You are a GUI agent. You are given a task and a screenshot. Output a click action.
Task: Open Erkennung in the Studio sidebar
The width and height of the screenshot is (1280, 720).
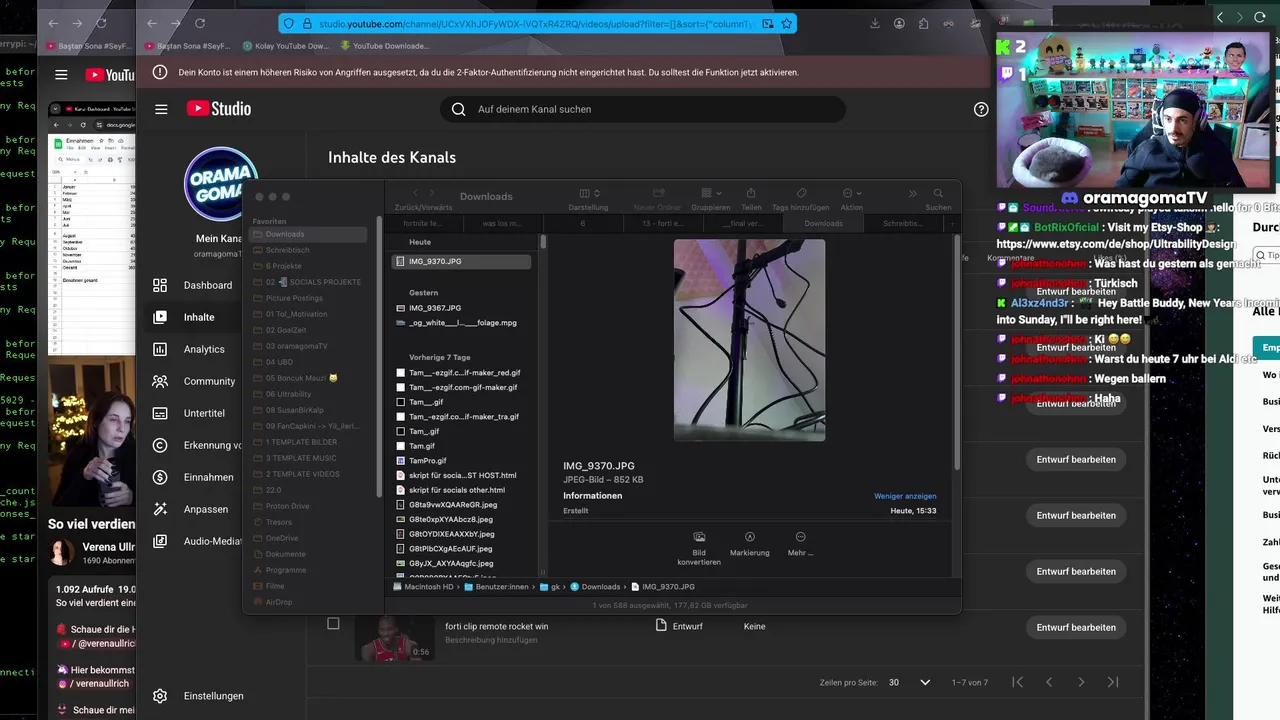click(195, 445)
